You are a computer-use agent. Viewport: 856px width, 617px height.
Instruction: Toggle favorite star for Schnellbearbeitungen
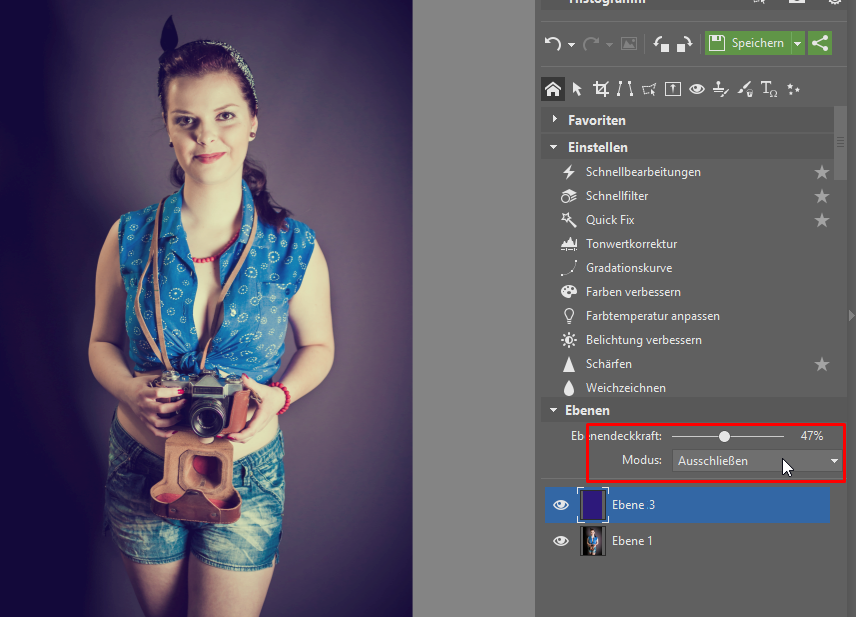click(x=822, y=173)
